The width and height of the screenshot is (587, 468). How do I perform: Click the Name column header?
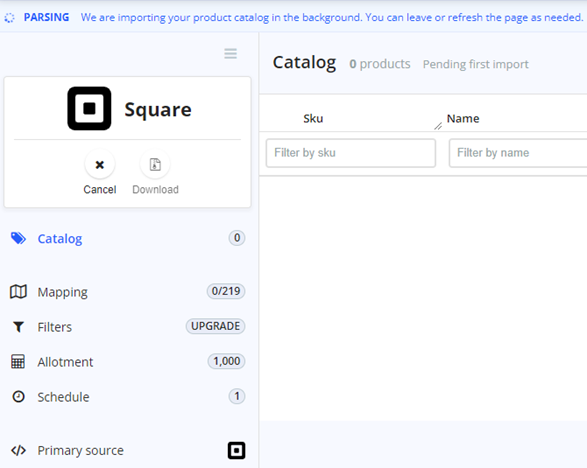pyautogui.click(x=463, y=119)
